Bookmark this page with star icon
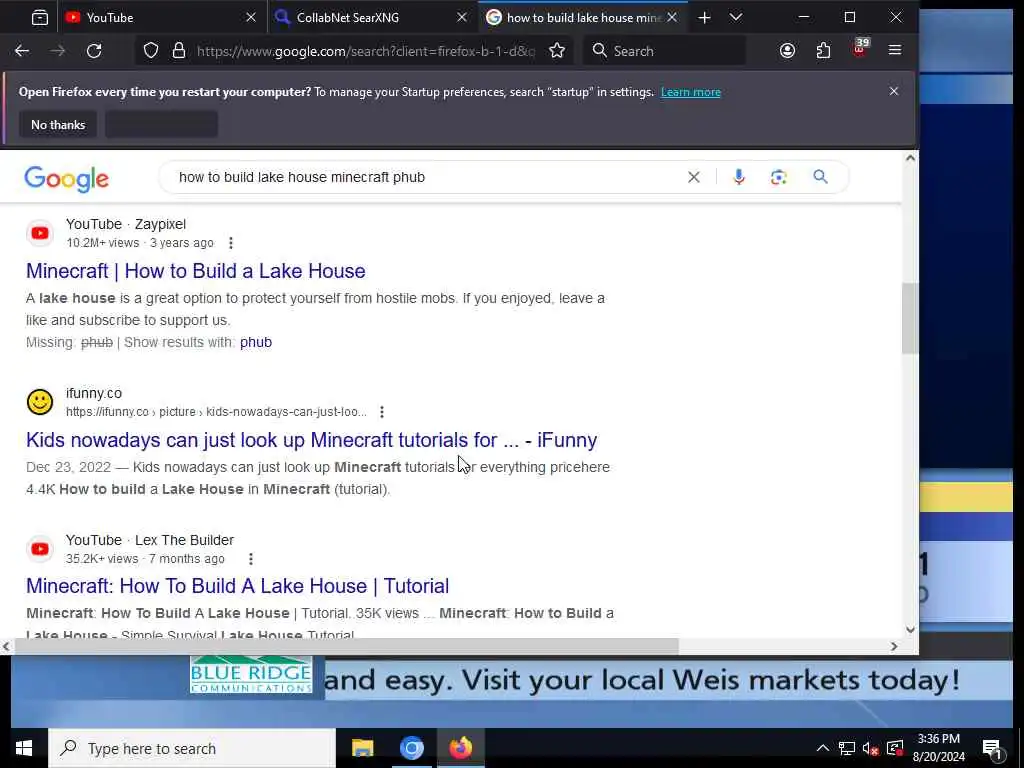Viewport: 1024px width, 768px height. tap(556, 51)
